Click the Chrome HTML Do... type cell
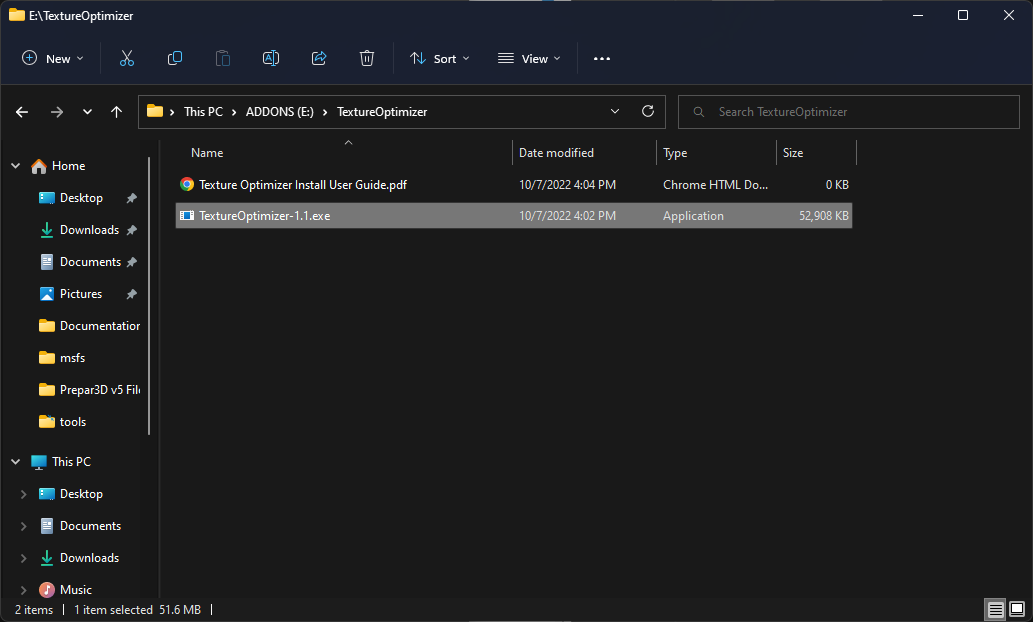1033x622 pixels. pos(715,184)
